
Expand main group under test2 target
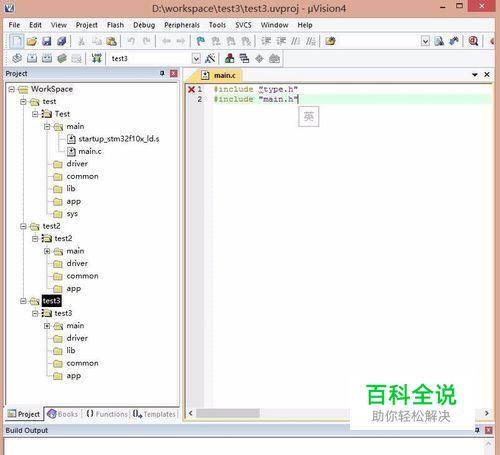pyautogui.click(x=47, y=251)
